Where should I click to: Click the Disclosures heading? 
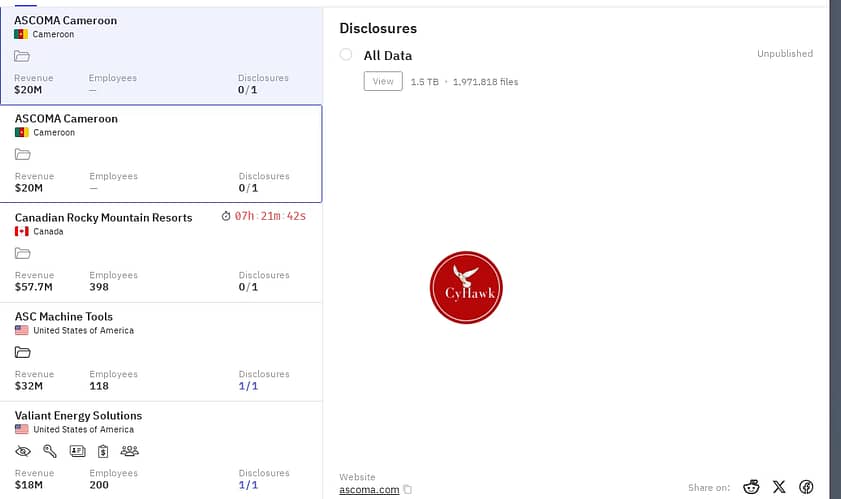pos(378,28)
